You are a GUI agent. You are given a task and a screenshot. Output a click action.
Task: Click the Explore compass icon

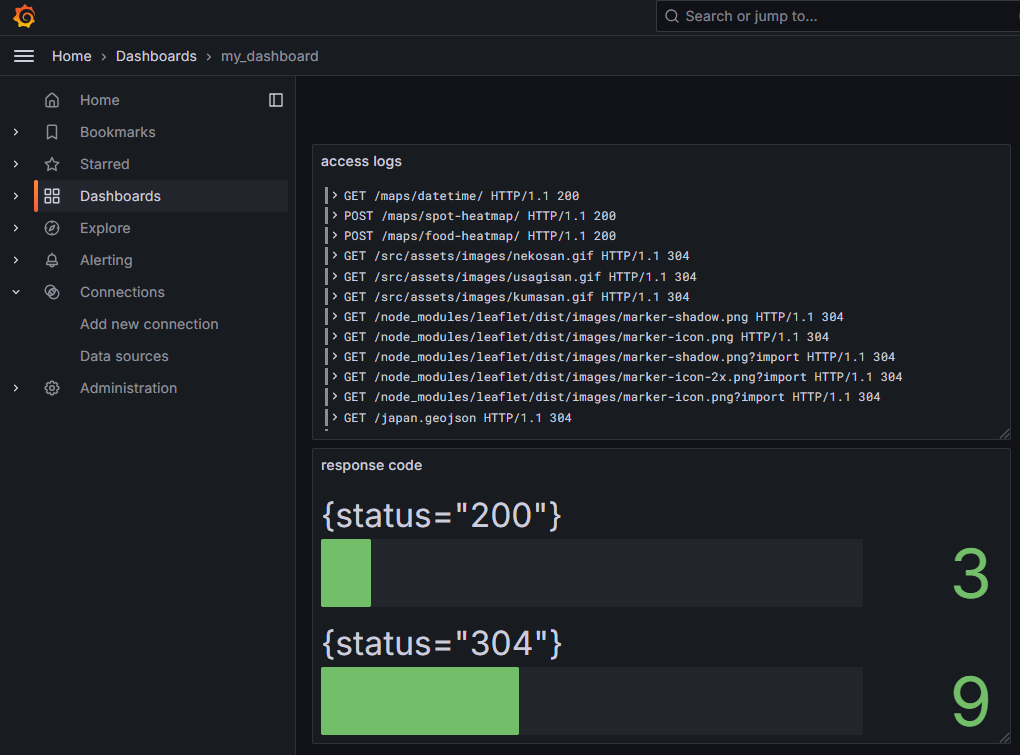click(x=52, y=228)
